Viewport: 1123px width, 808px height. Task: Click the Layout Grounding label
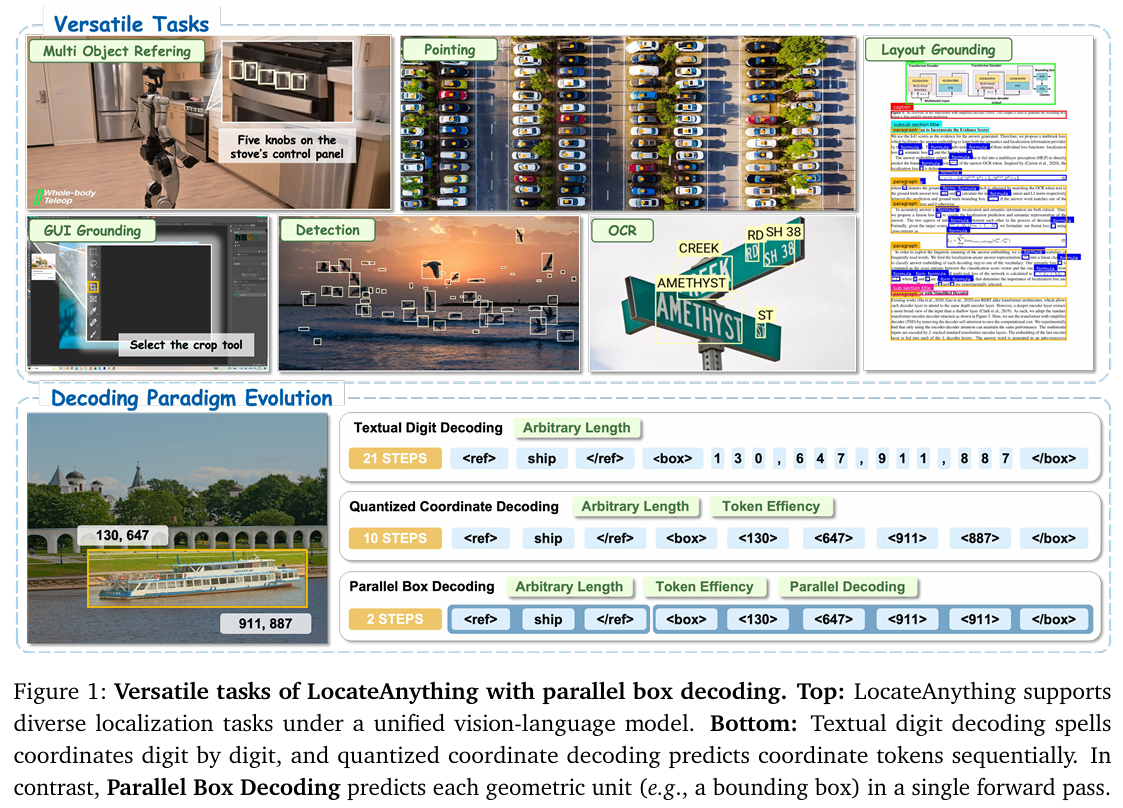pos(938,49)
